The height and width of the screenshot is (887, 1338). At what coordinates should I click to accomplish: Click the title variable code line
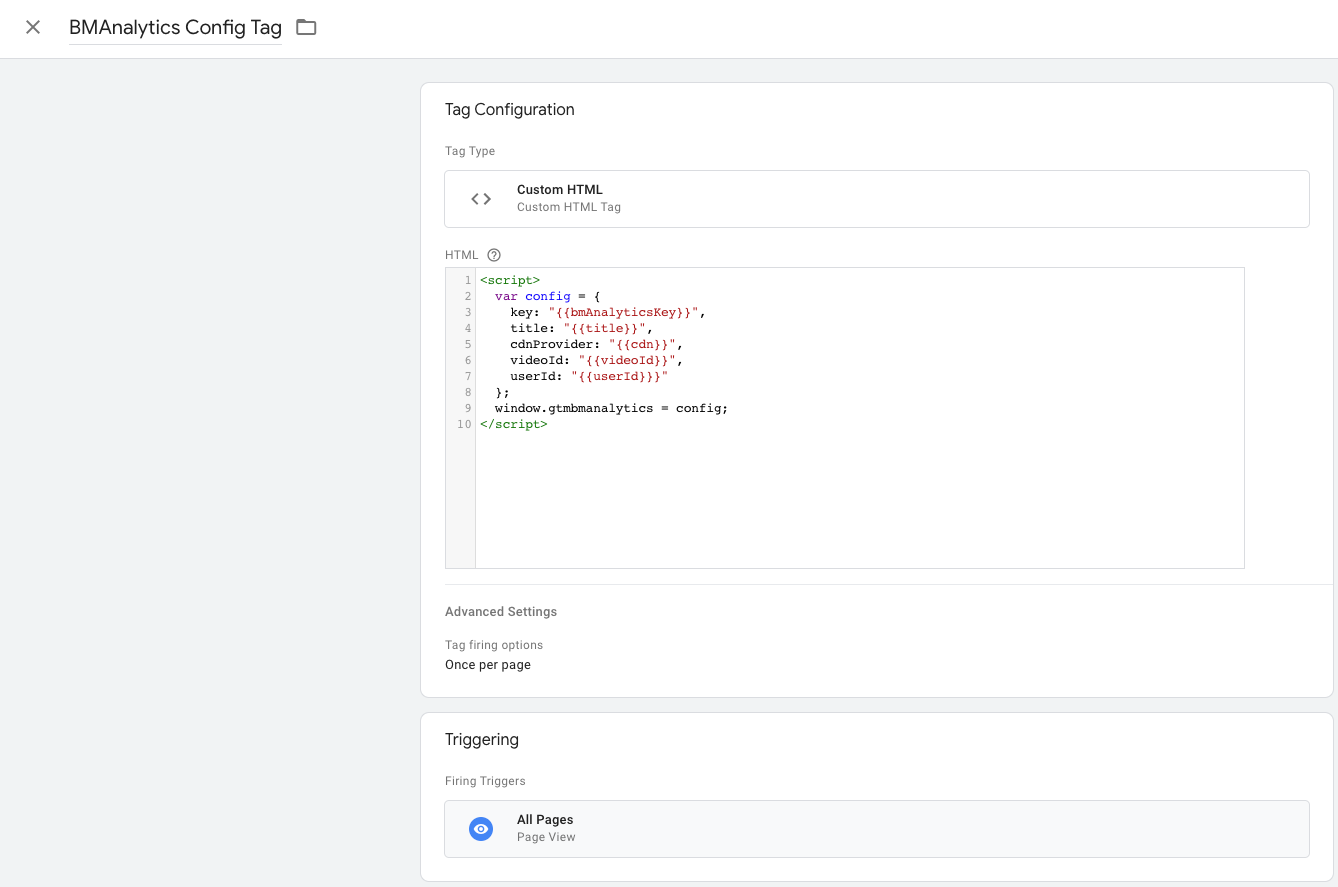point(580,328)
